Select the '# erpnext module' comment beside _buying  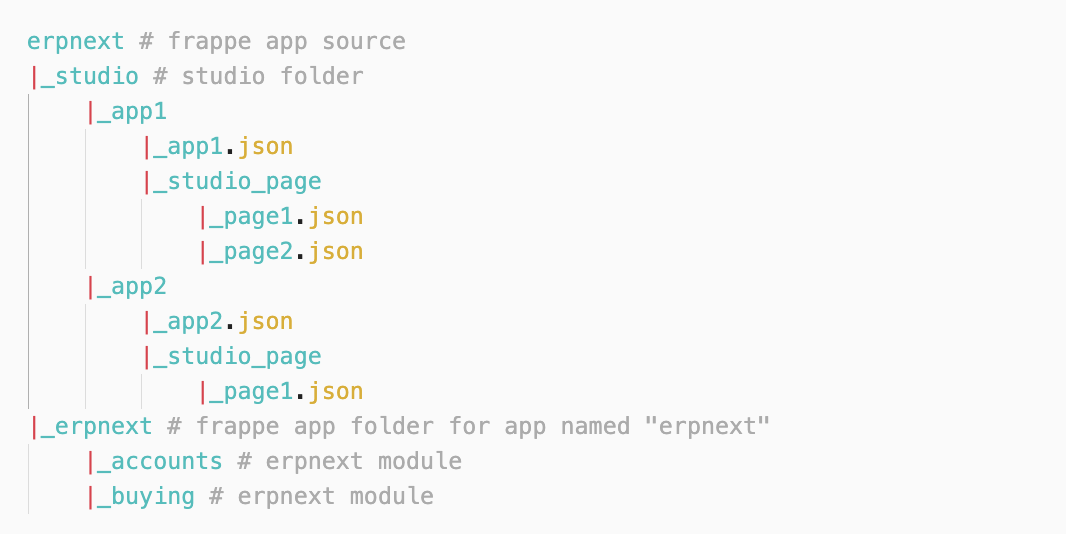[x=322, y=497]
